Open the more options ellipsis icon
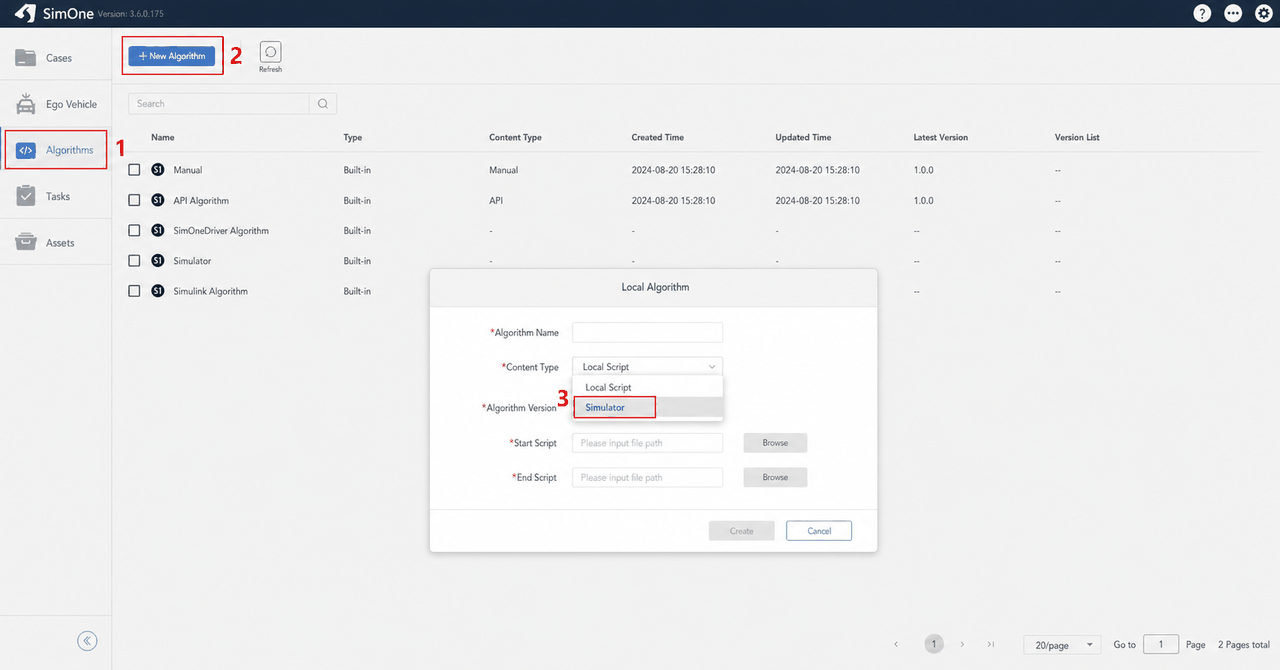 click(x=1233, y=13)
